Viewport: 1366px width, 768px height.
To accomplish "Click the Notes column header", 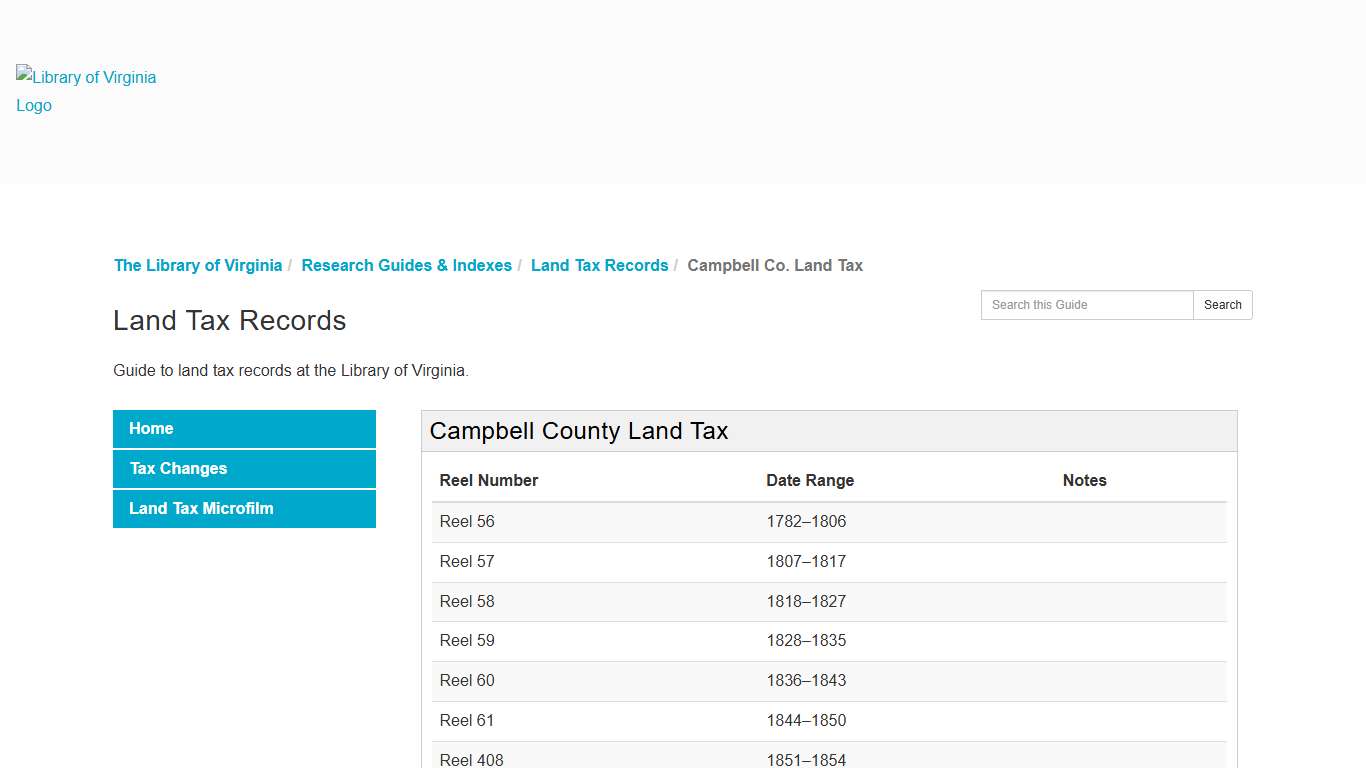I will [x=1084, y=480].
